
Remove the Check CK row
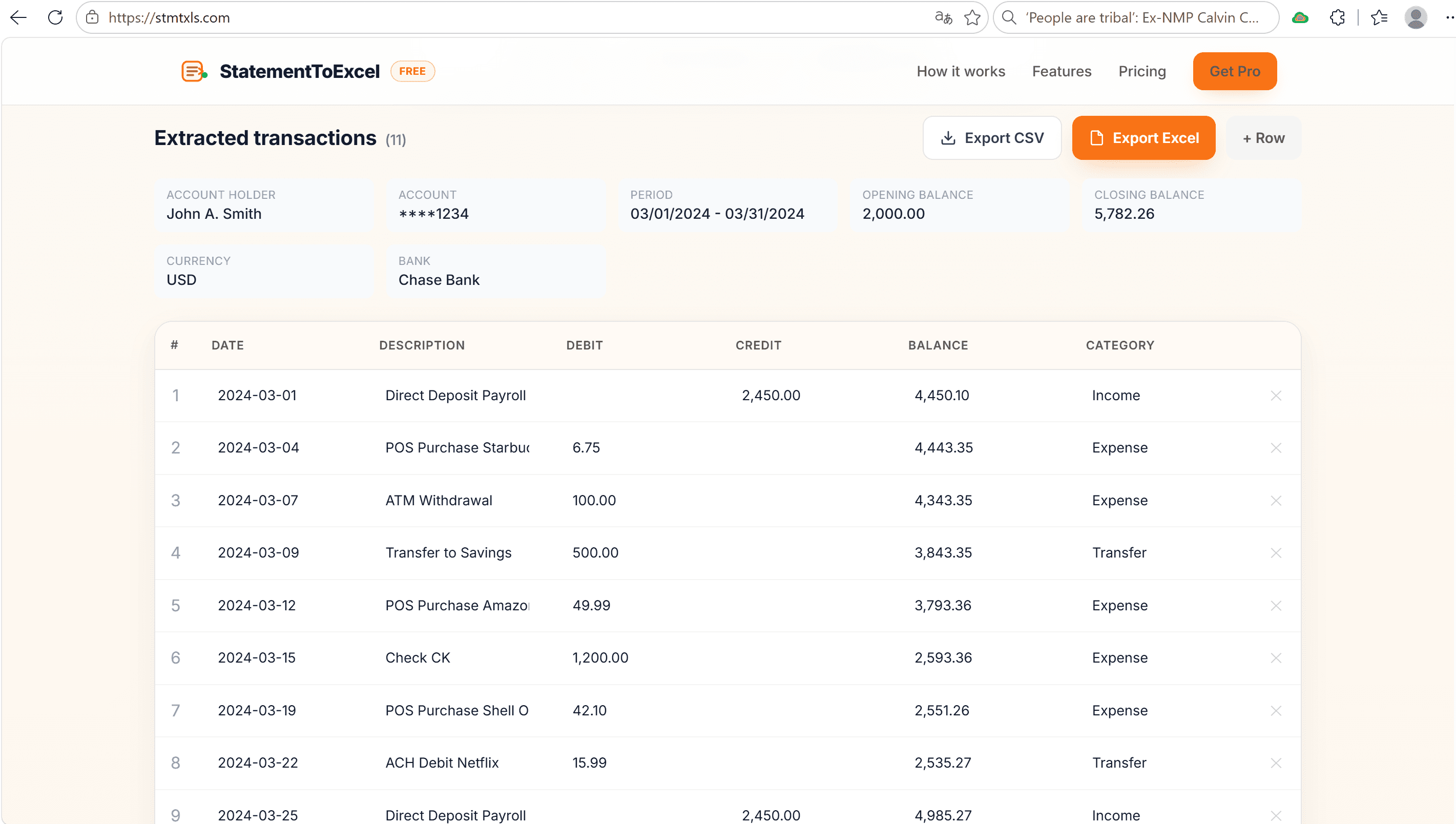[1276, 657]
